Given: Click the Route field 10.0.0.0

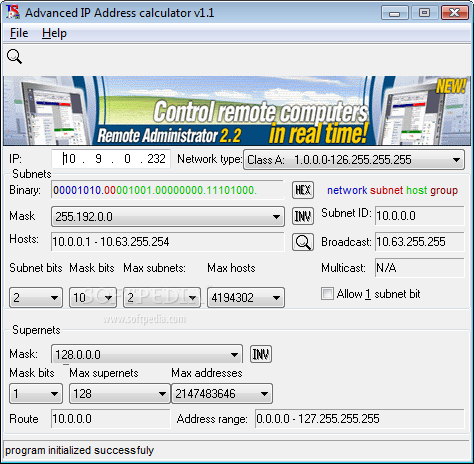Looking at the screenshot, I should tap(111, 419).
